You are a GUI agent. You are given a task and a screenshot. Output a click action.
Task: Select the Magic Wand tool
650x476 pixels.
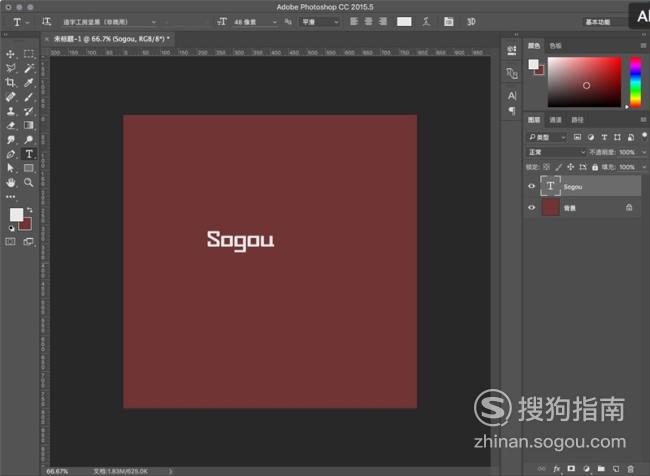(x=29, y=68)
